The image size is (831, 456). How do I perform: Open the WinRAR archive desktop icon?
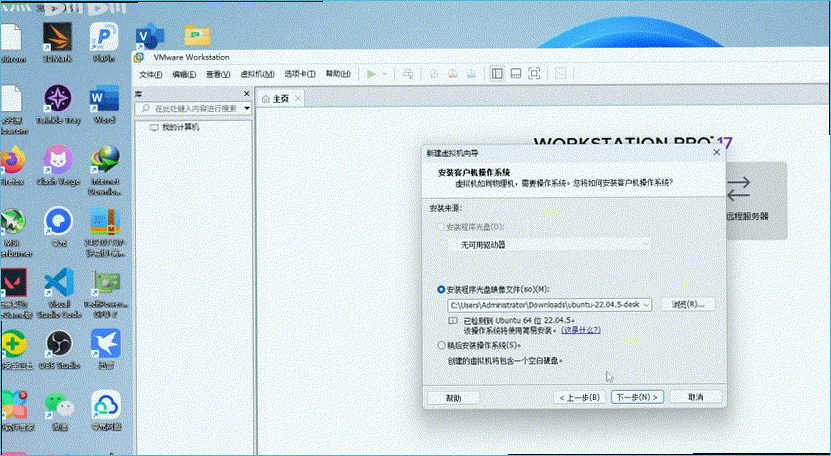click(x=104, y=232)
